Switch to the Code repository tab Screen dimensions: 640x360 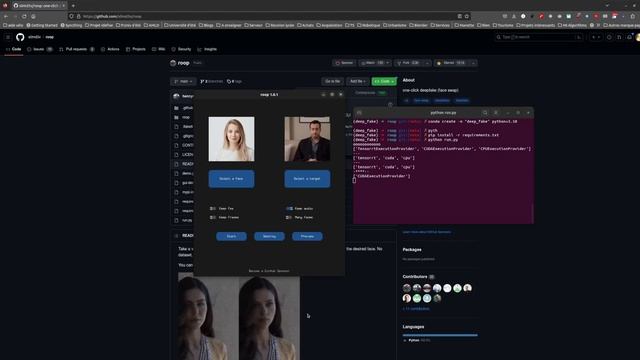pyautogui.click(x=14, y=49)
